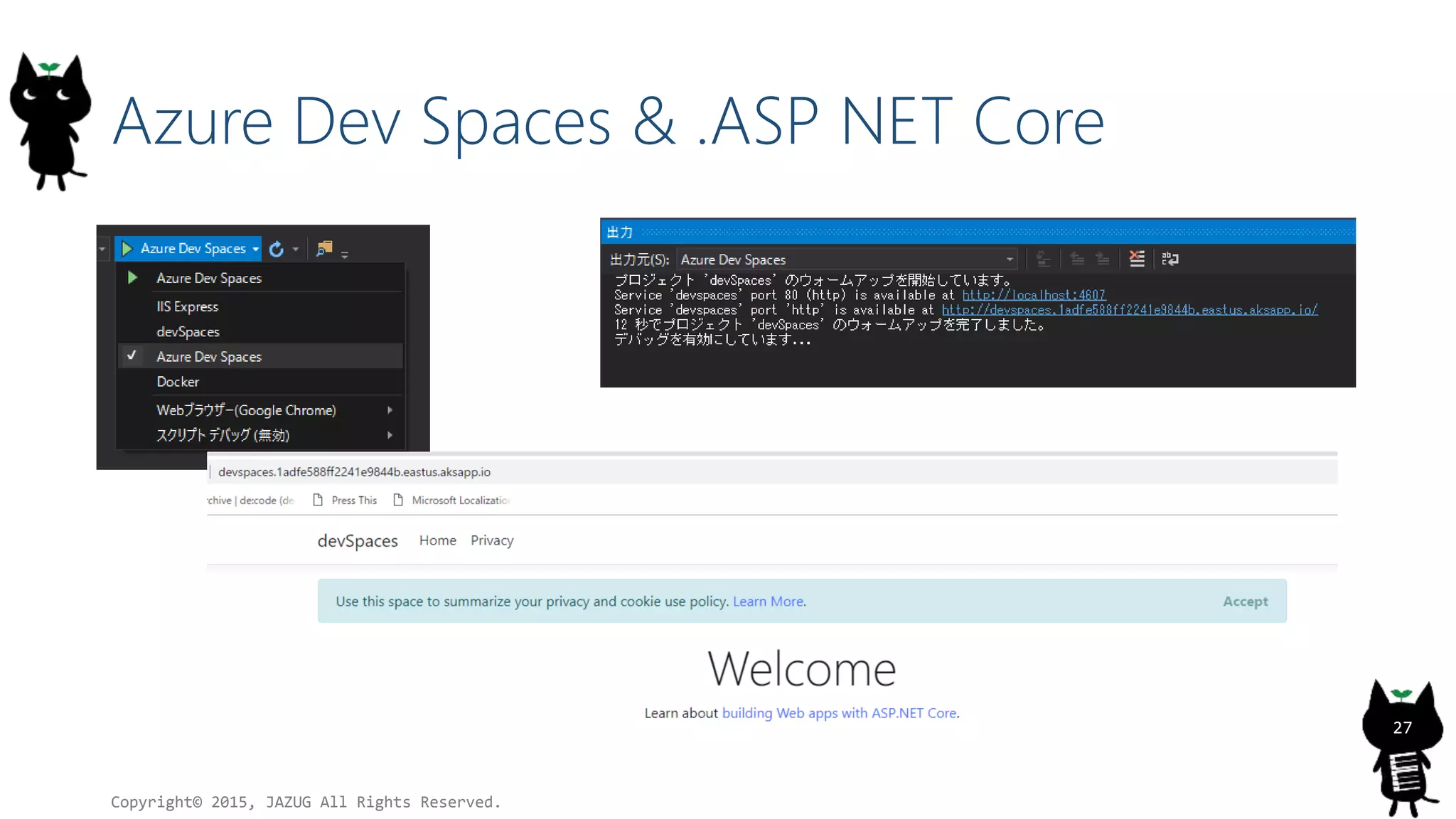
Task: Follow the building Web apps with ASP.NET Core link
Action: (x=840, y=713)
